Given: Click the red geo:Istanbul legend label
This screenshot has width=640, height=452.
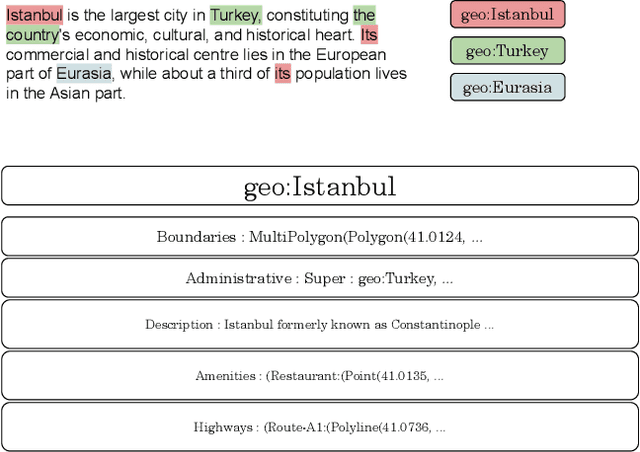Looking at the screenshot, I should [507, 15].
